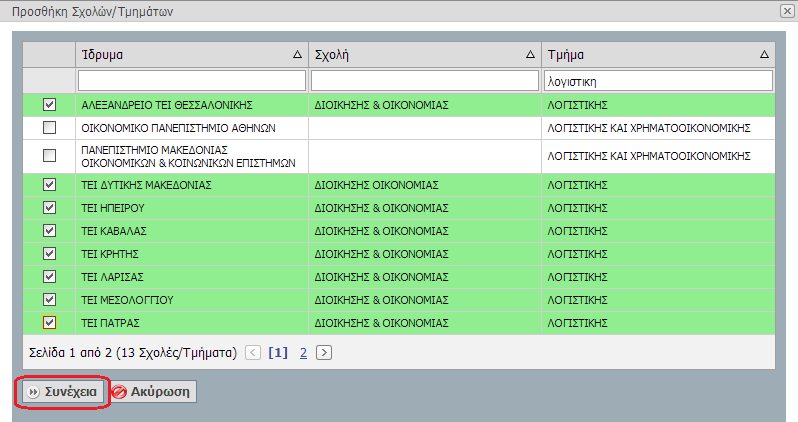Click ΔΙΟΙΚΗΣΗΣ & ΟΙΚΟΝΟΜΙΑΣ in ΤΕΙ ΛΑΡΙΣΑΣ row
This screenshot has width=798, height=422.
click(x=425, y=276)
